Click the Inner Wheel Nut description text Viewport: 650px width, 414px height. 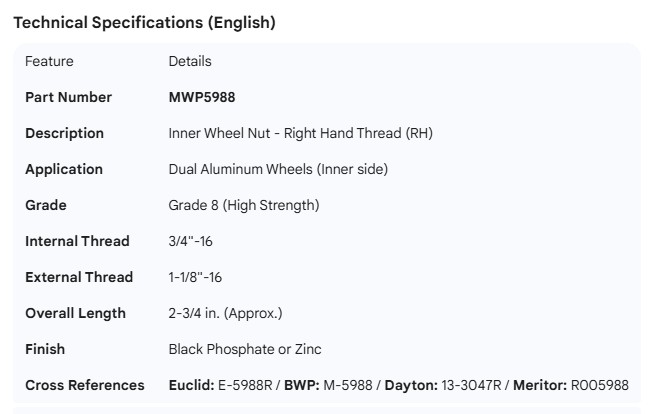tap(300, 133)
